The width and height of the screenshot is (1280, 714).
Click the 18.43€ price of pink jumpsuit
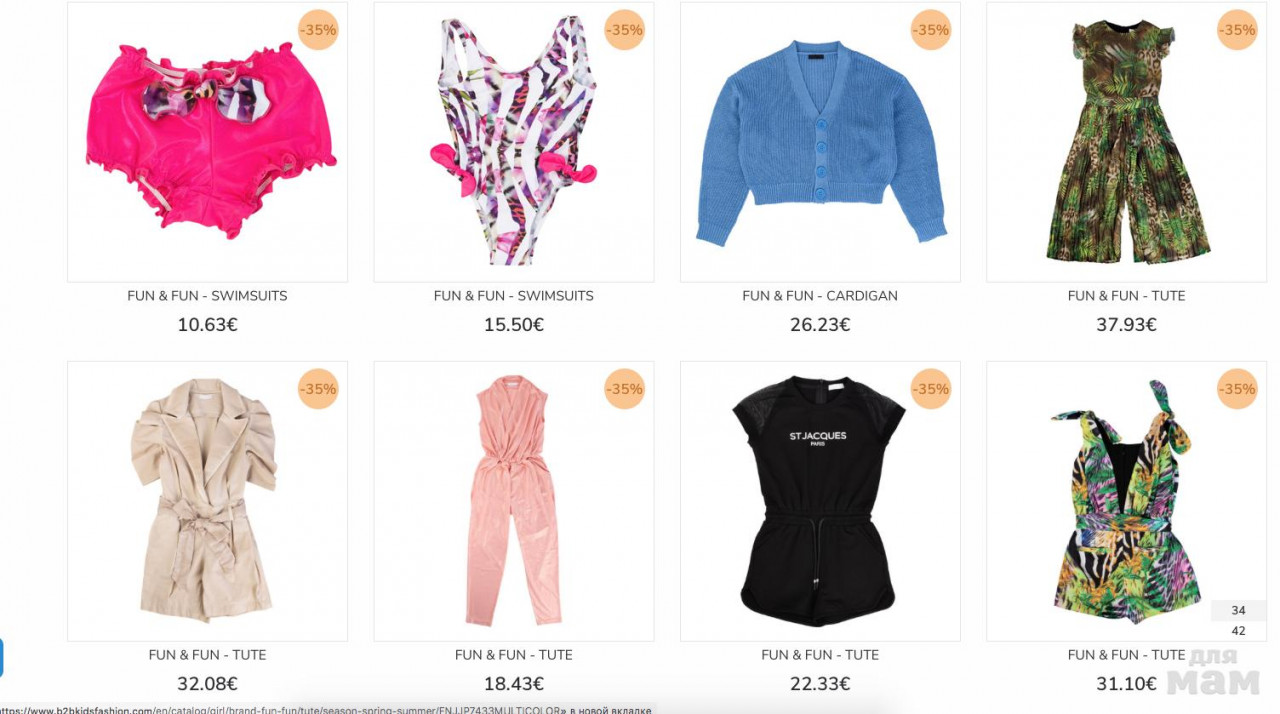(x=514, y=684)
